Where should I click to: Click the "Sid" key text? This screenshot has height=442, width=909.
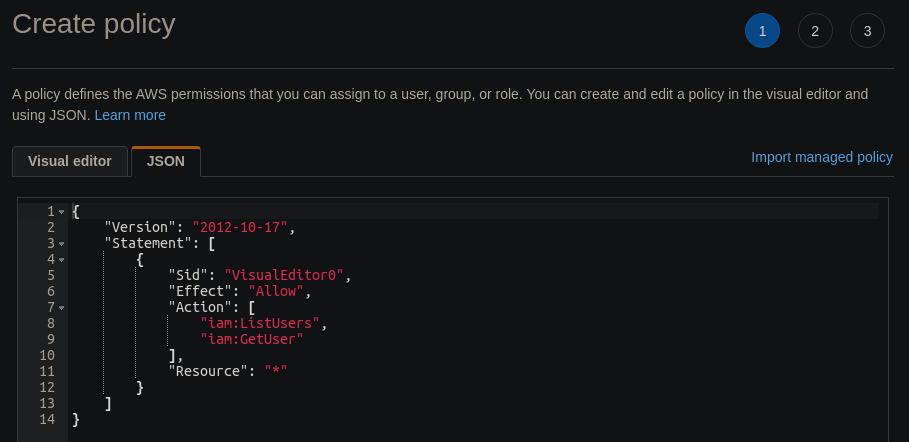coord(188,275)
